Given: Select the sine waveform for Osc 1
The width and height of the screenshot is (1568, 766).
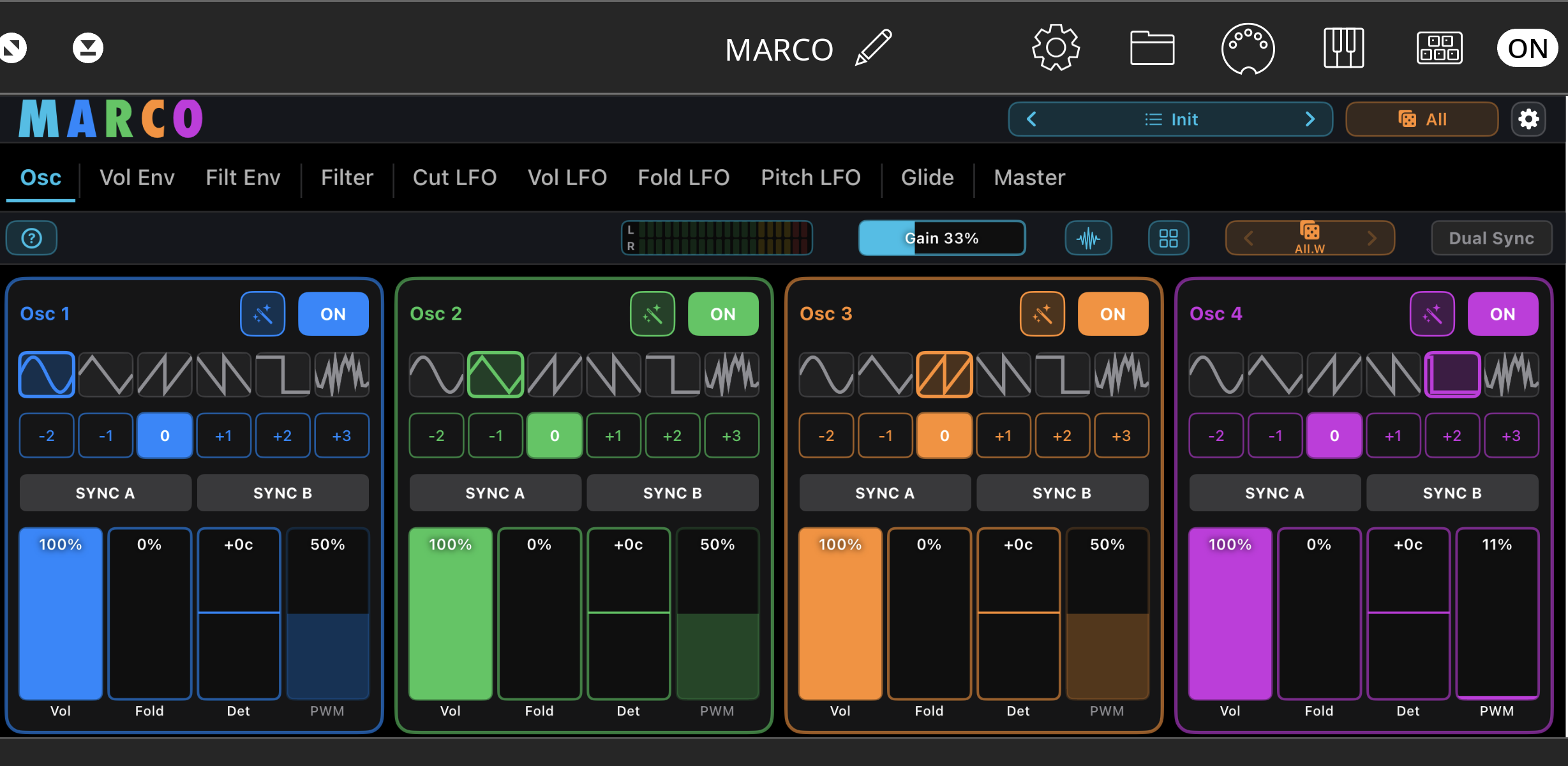Looking at the screenshot, I should 47,375.
